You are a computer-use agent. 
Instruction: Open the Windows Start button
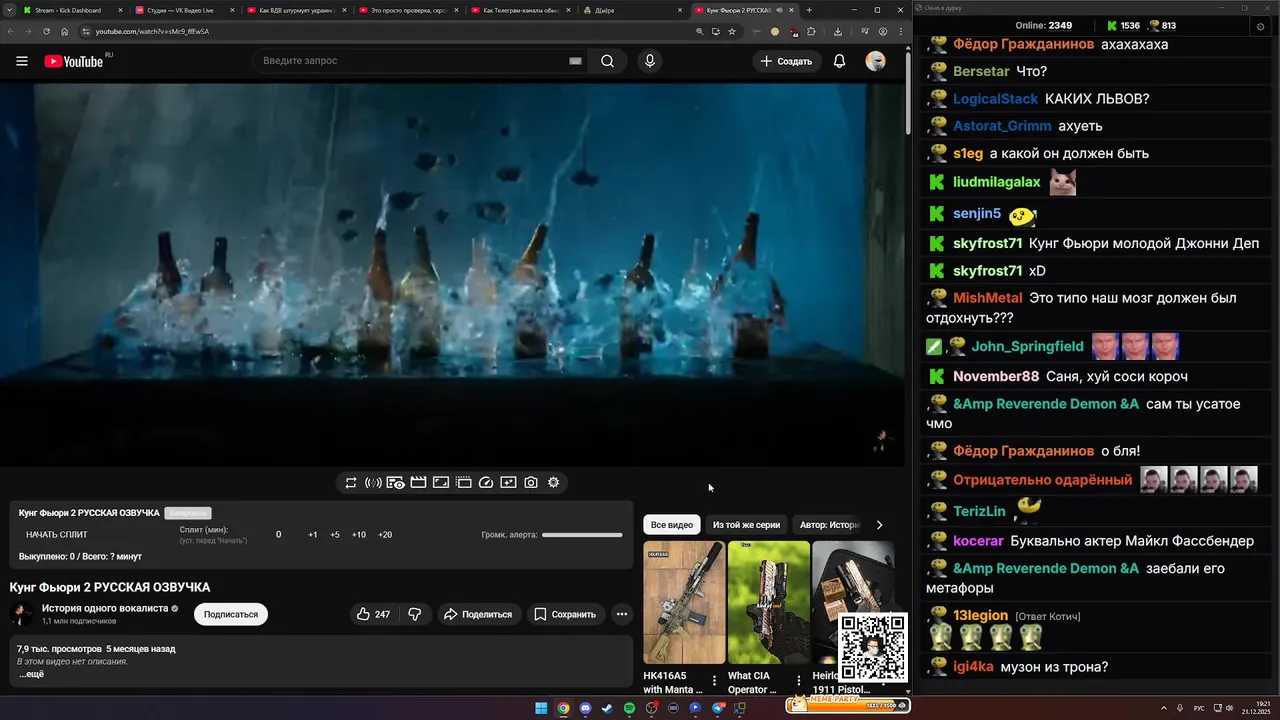point(541,708)
